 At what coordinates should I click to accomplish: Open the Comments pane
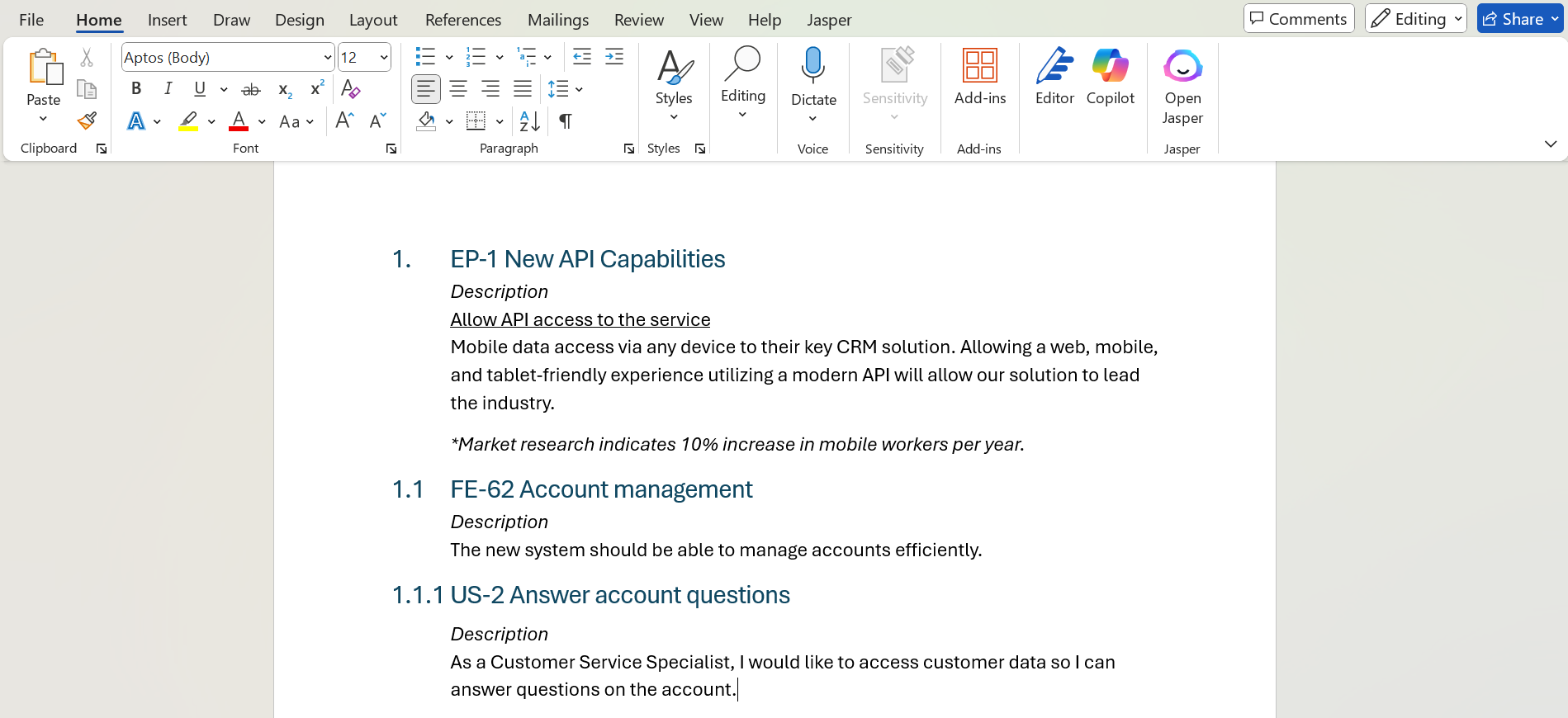1299,19
